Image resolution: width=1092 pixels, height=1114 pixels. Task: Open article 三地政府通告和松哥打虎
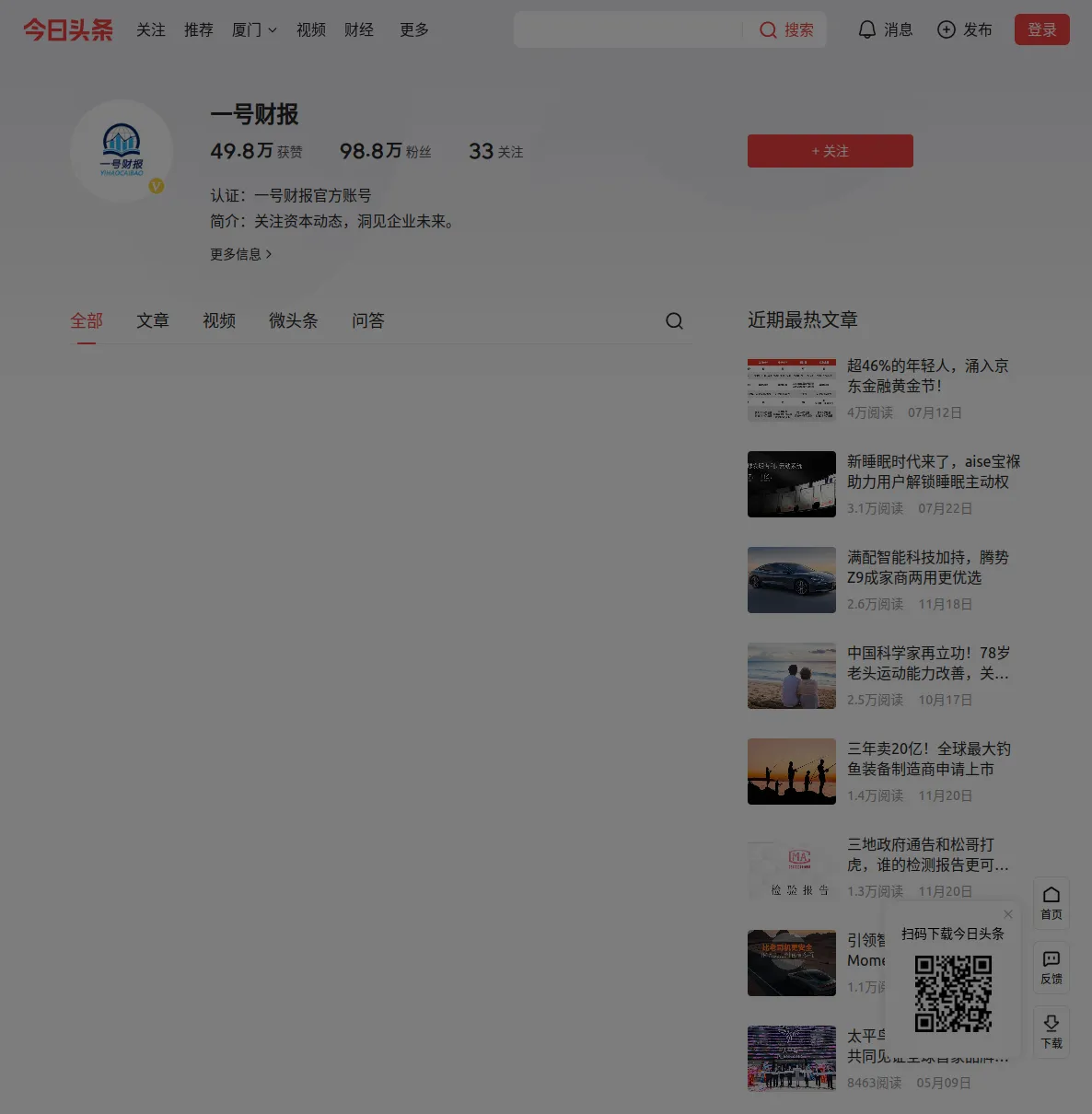[928, 854]
